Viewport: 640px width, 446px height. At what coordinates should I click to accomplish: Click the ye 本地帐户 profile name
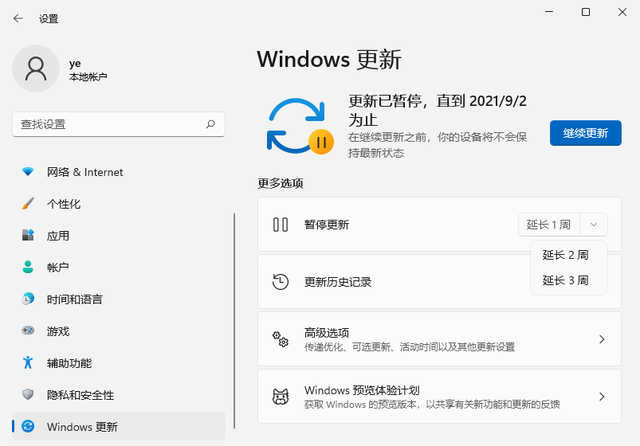point(88,70)
